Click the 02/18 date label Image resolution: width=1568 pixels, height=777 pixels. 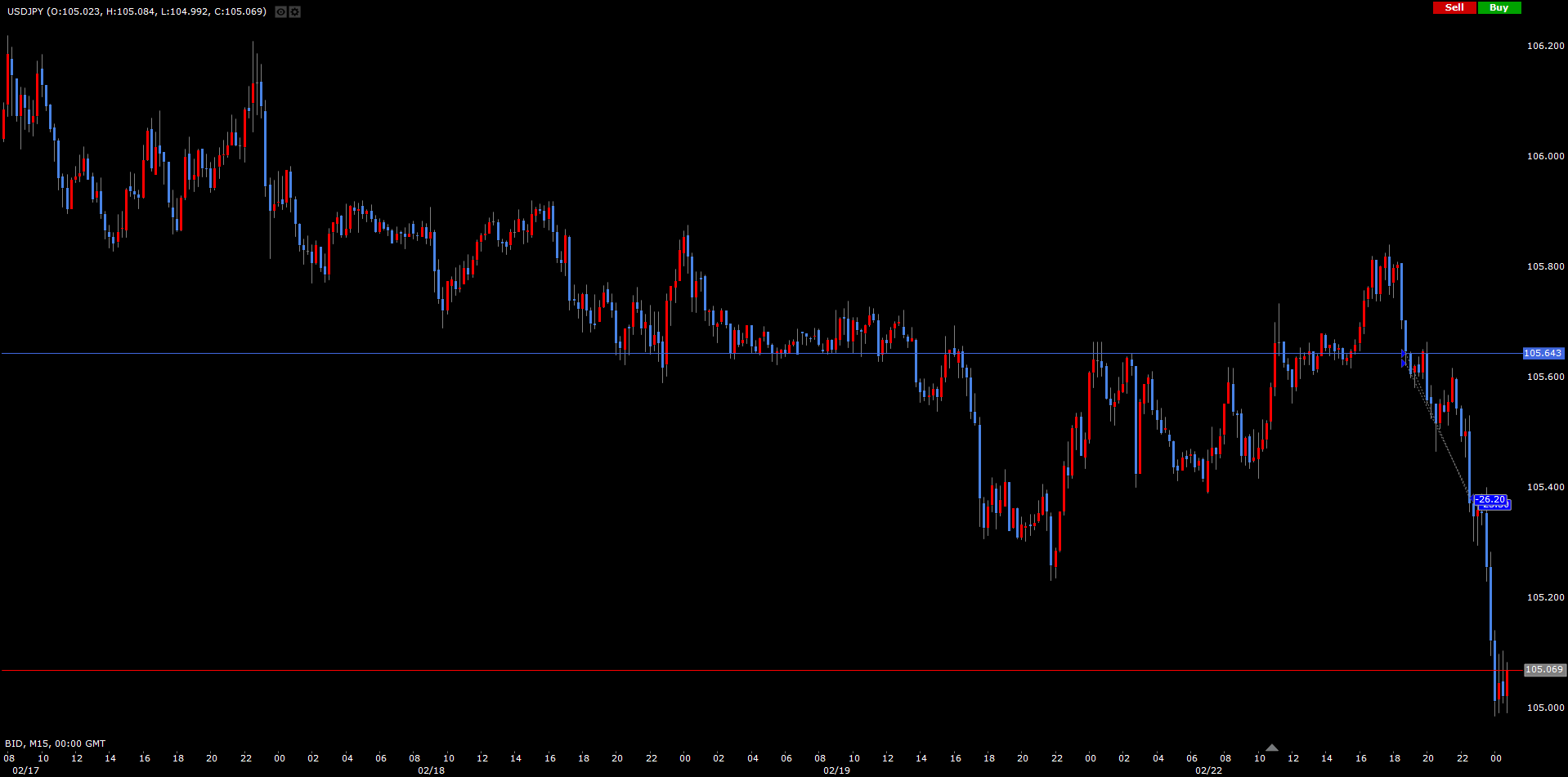click(431, 770)
